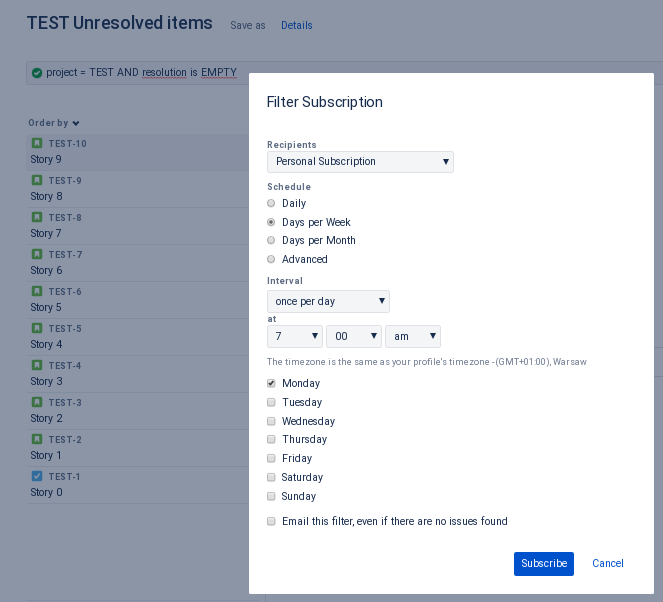Image resolution: width=663 pixels, height=602 pixels.
Task: Choose the Days per Month schedule option
Action: point(271,240)
